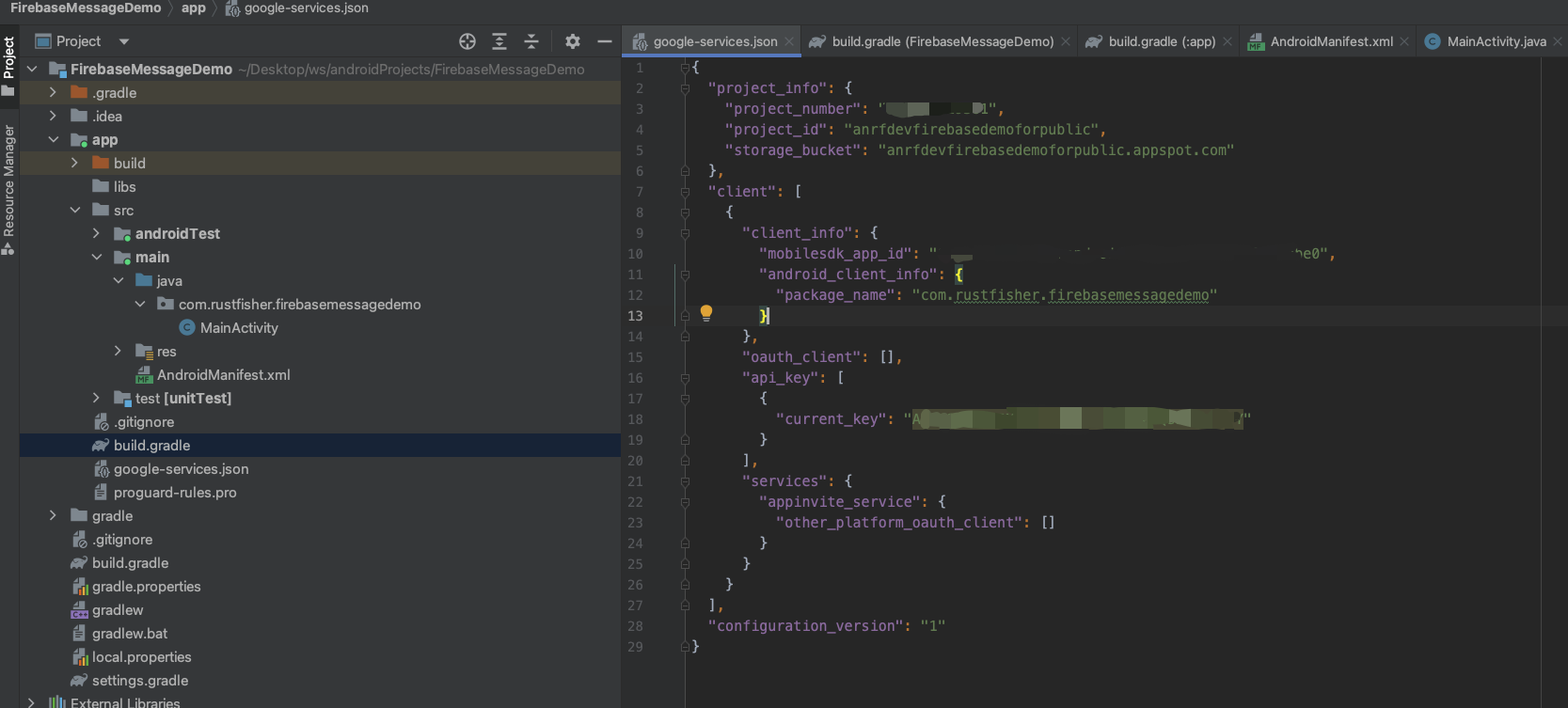Fold the api_key array on line 16

(x=685, y=378)
